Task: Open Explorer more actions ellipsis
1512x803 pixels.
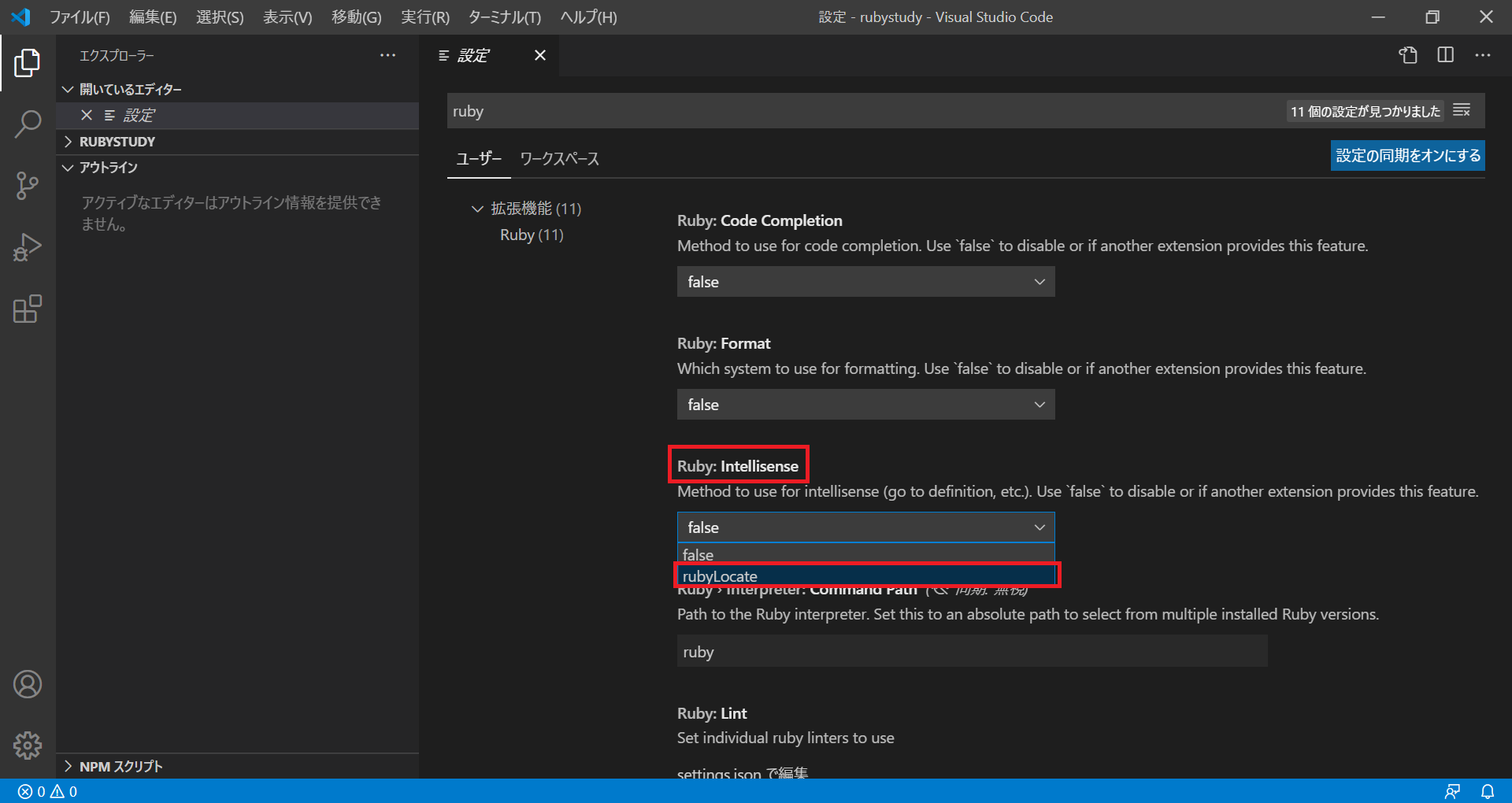Action: tap(387, 55)
